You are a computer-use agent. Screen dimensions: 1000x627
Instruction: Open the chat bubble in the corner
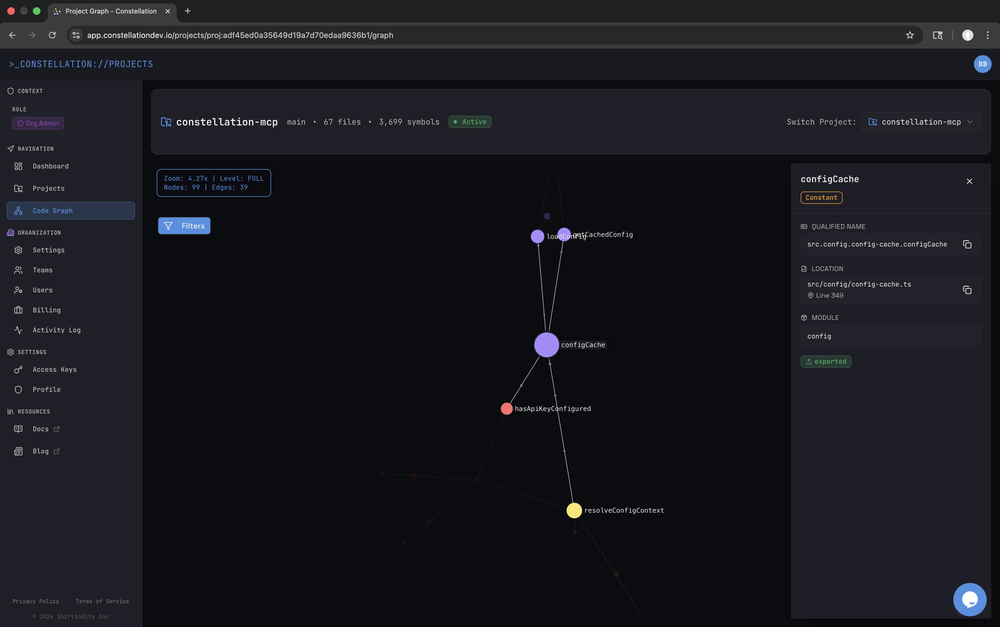pos(969,599)
